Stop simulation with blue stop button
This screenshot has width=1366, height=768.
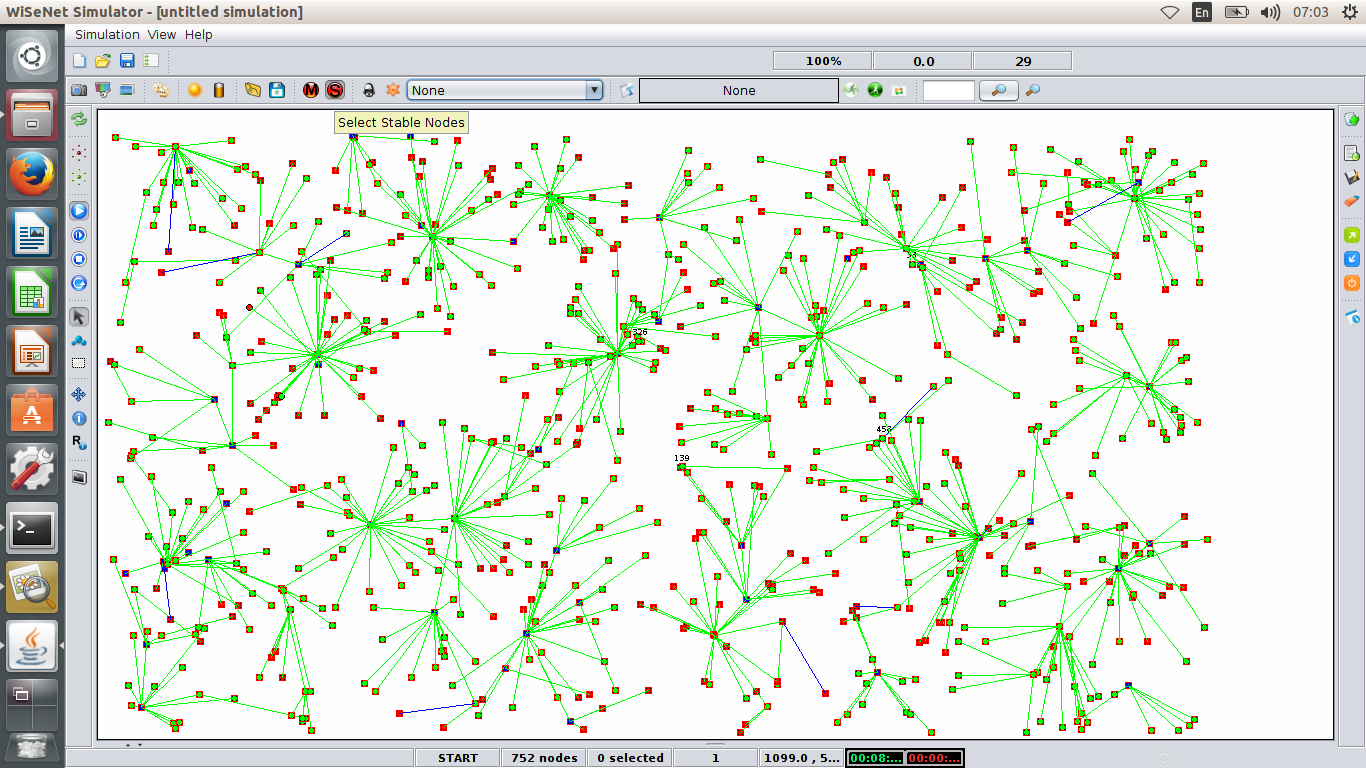pos(79,259)
